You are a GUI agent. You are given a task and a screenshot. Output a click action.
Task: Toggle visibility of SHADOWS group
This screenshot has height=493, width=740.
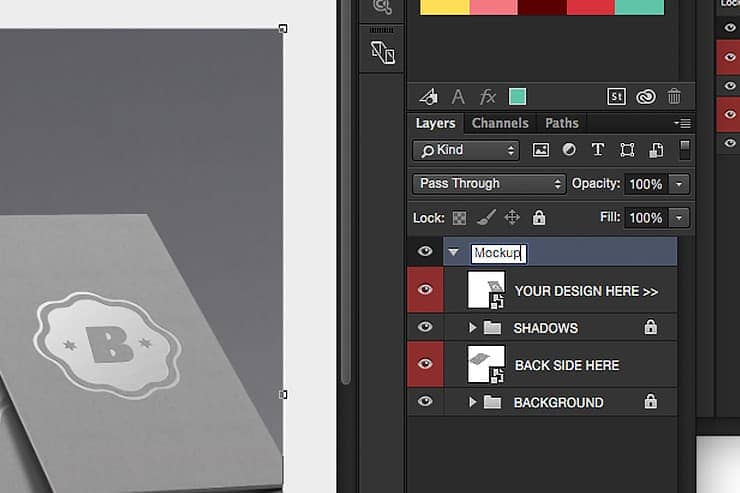tap(425, 326)
